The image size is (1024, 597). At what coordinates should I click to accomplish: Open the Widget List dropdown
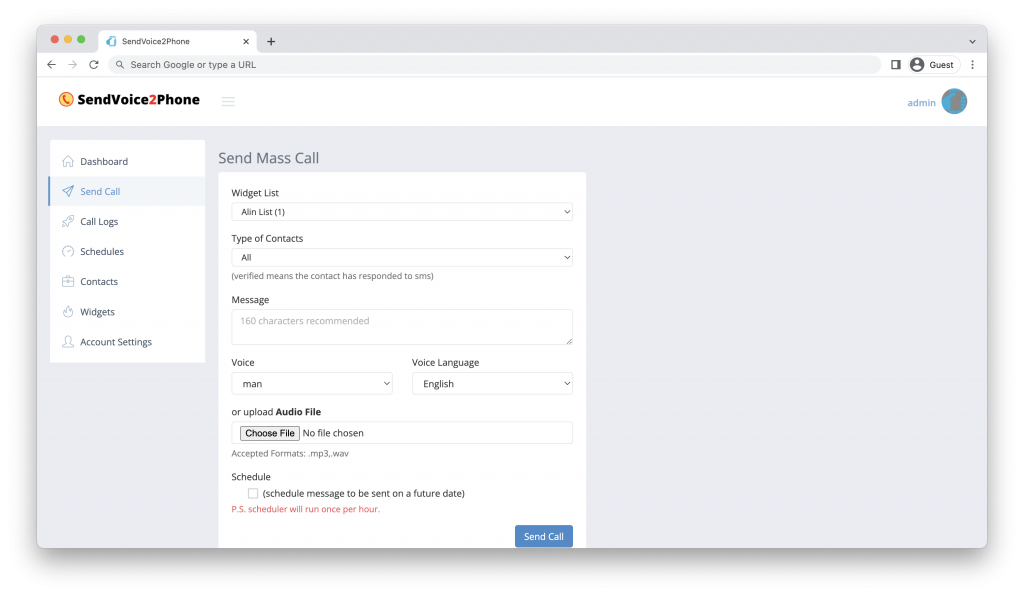(x=402, y=212)
